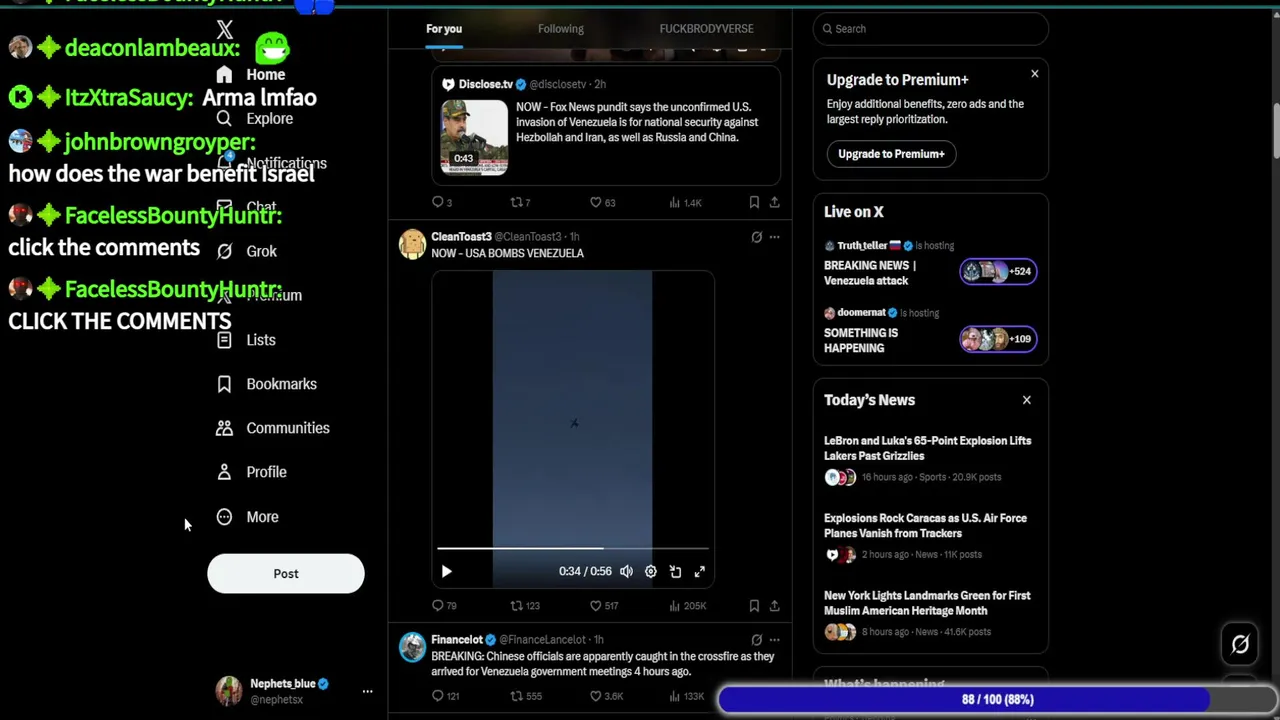1280x720 pixels.
Task: Click the 88 / 100 progress bar
Action: pyautogui.click(x=998, y=700)
